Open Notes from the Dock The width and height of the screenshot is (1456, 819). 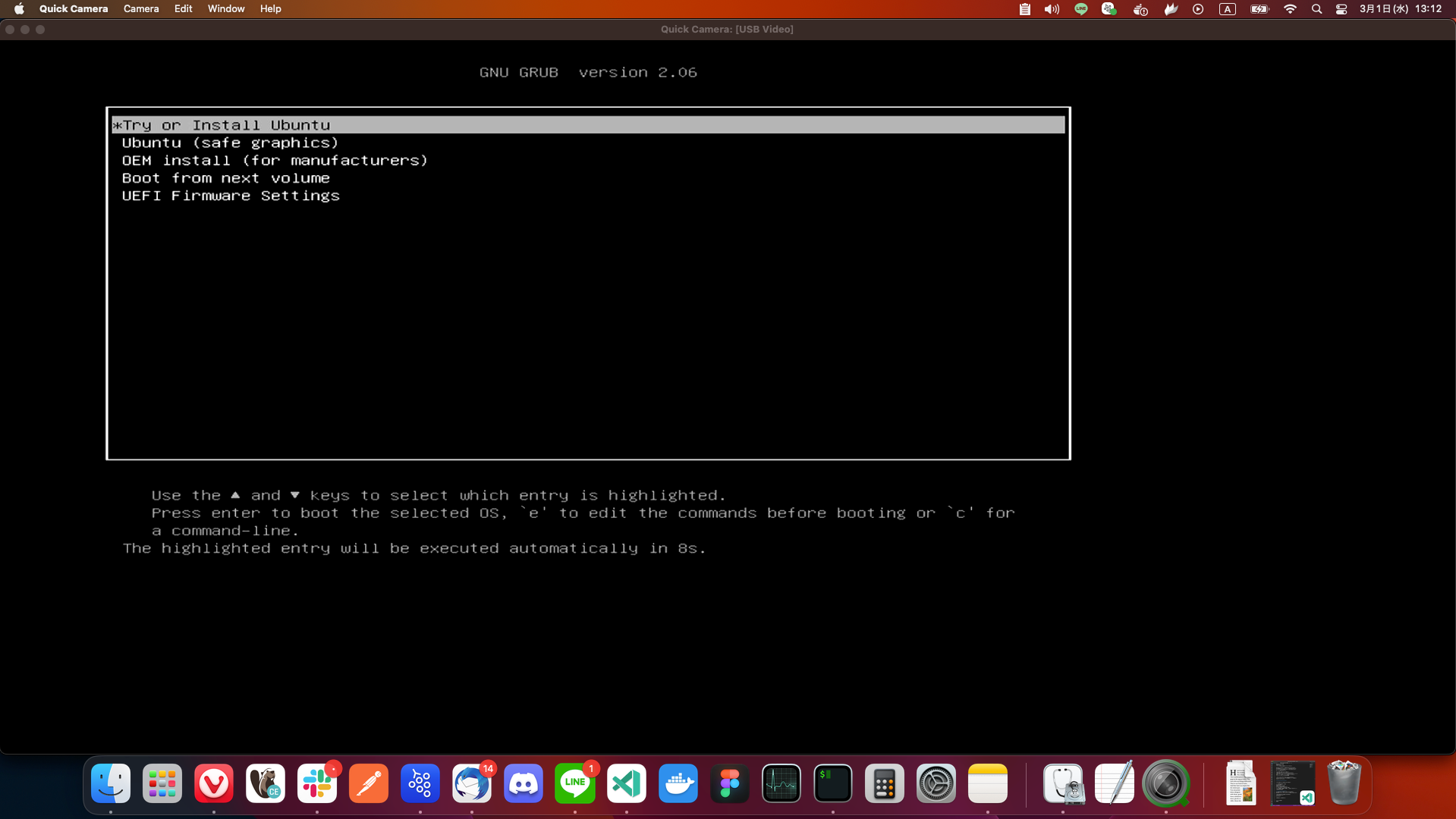click(x=988, y=783)
